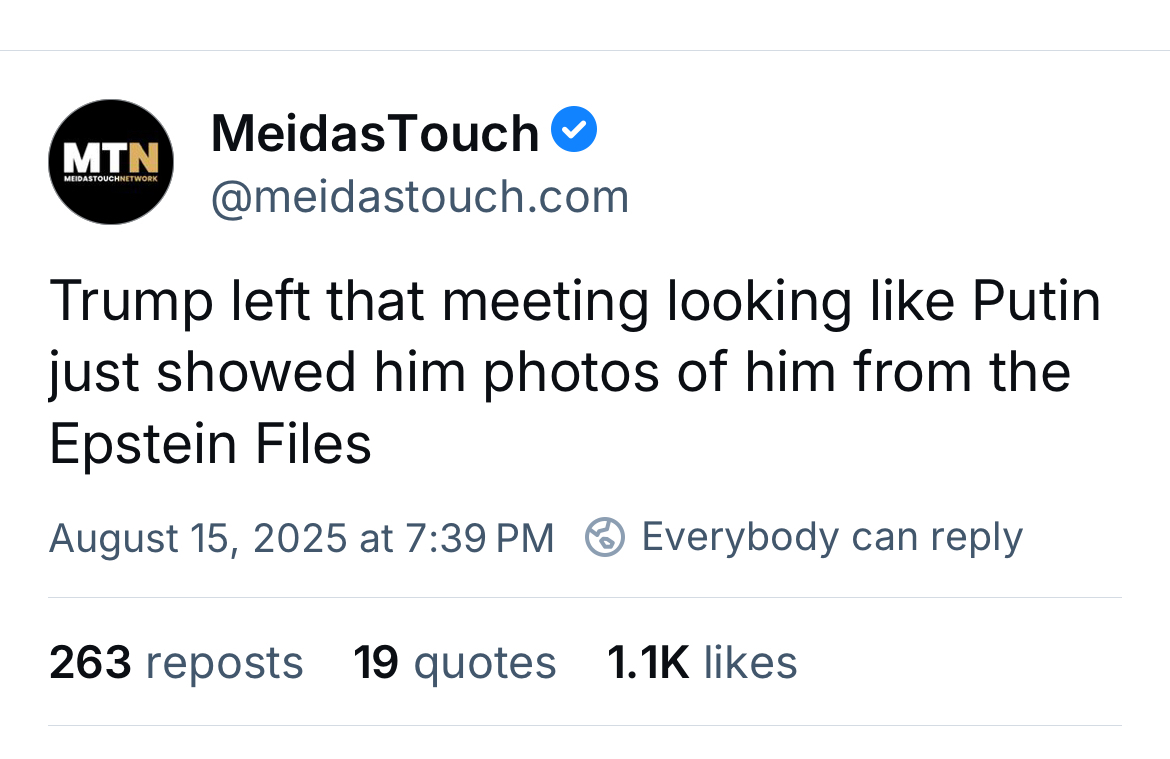Click the word 'quotes' in stats row
The width and height of the screenshot is (1170, 759).
485,662
